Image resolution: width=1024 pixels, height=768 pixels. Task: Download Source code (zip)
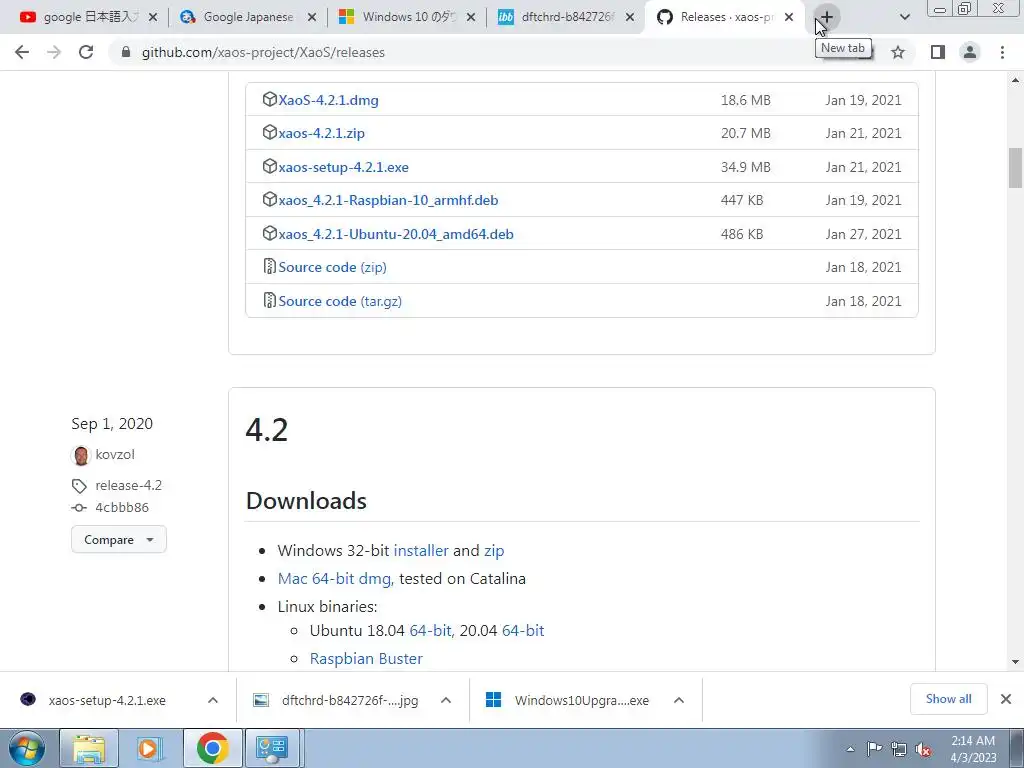point(332,267)
